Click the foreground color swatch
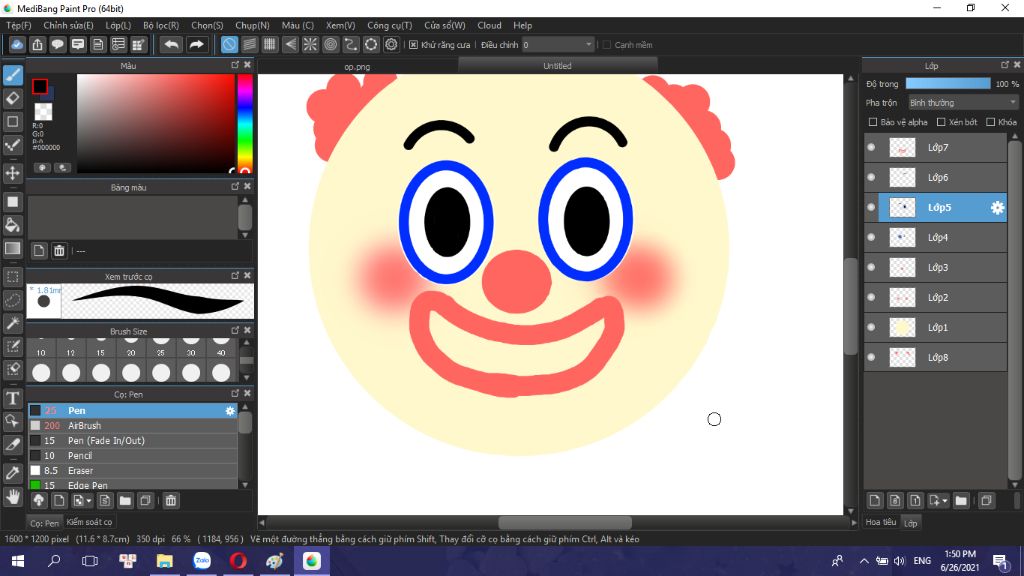 tap(41, 87)
